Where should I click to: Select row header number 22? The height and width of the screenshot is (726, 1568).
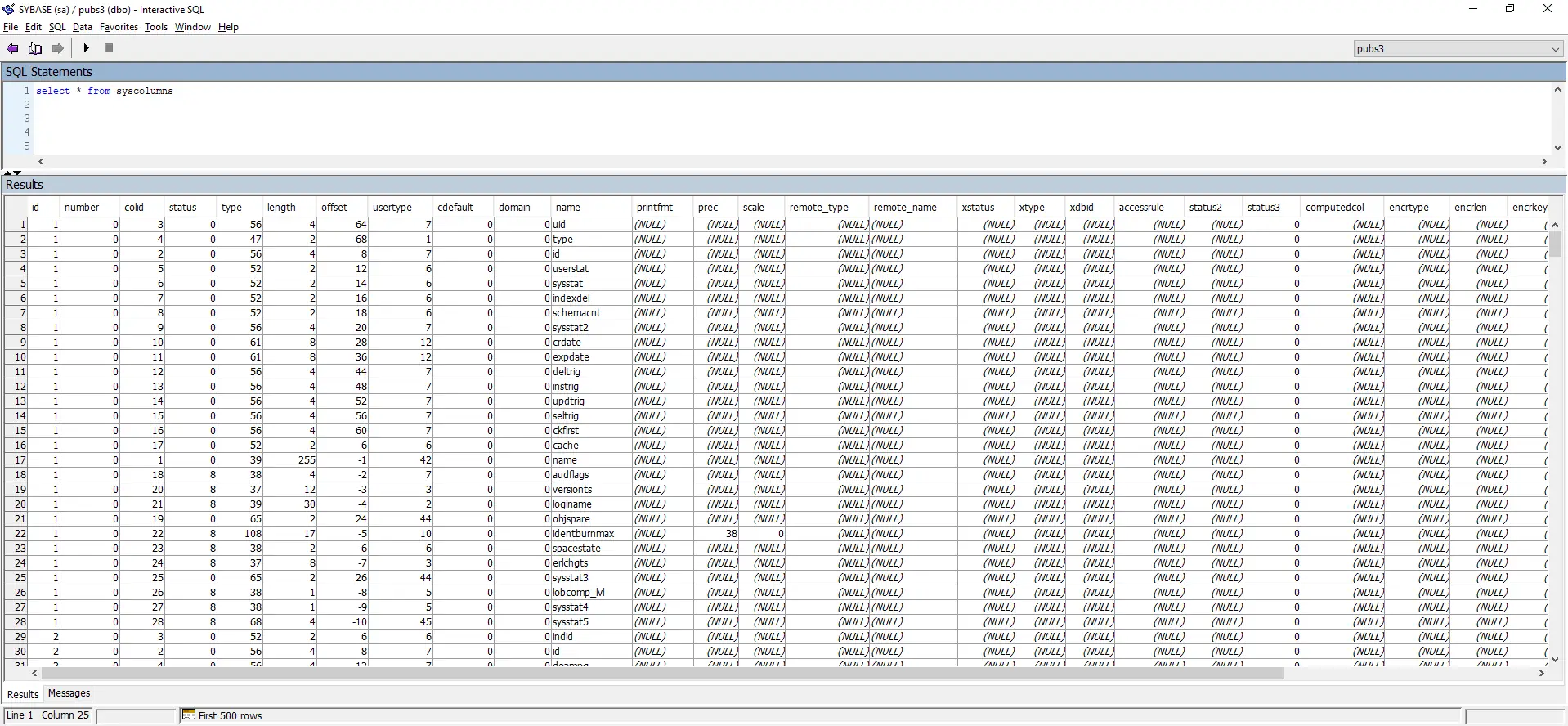[x=16, y=534]
